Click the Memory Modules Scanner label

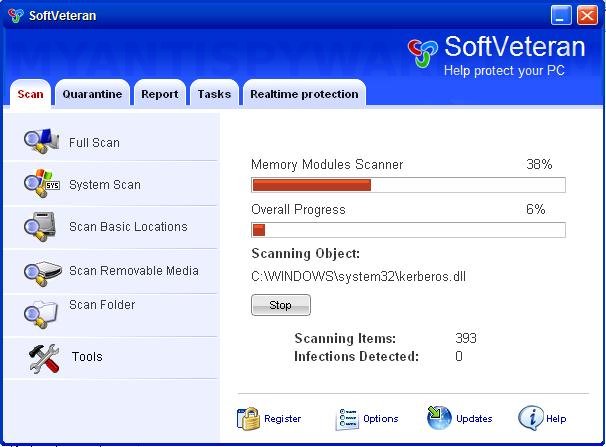point(327,165)
